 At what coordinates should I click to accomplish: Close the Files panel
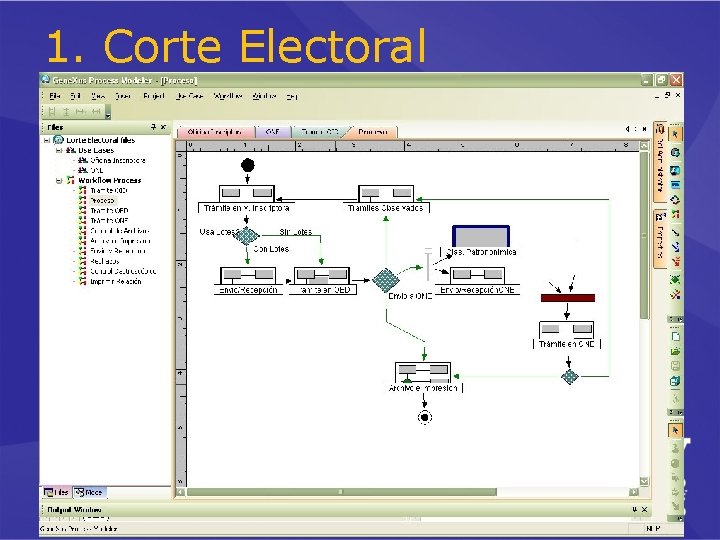point(163,127)
